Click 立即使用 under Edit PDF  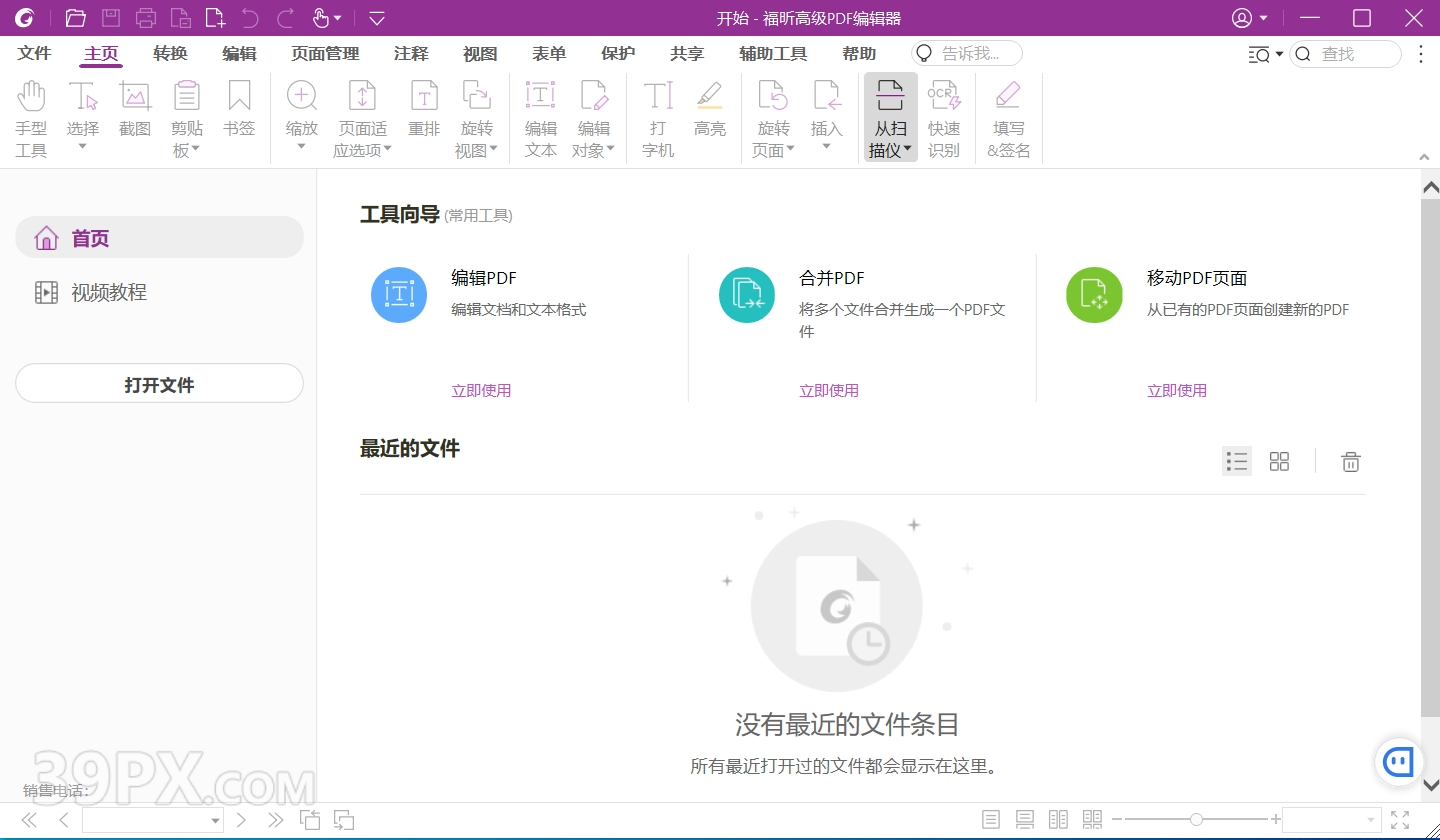click(x=481, y=391)
